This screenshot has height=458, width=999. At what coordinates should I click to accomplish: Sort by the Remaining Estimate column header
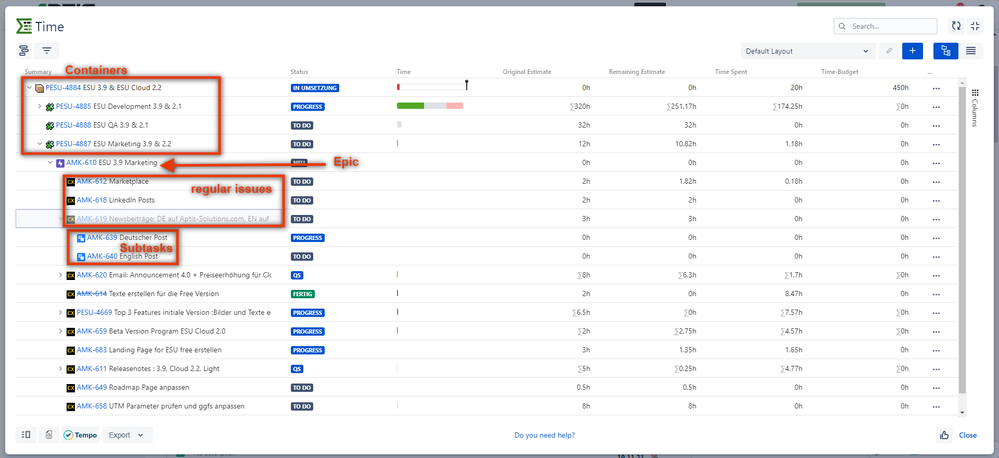click(x=636, y=72)
